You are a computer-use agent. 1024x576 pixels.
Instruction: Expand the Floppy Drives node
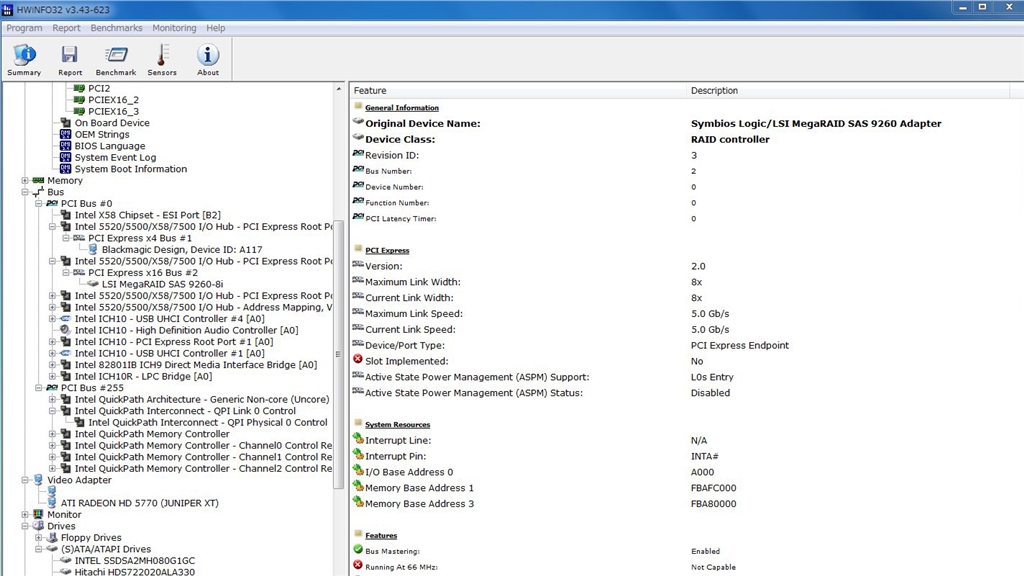click(x=39, y=537)
